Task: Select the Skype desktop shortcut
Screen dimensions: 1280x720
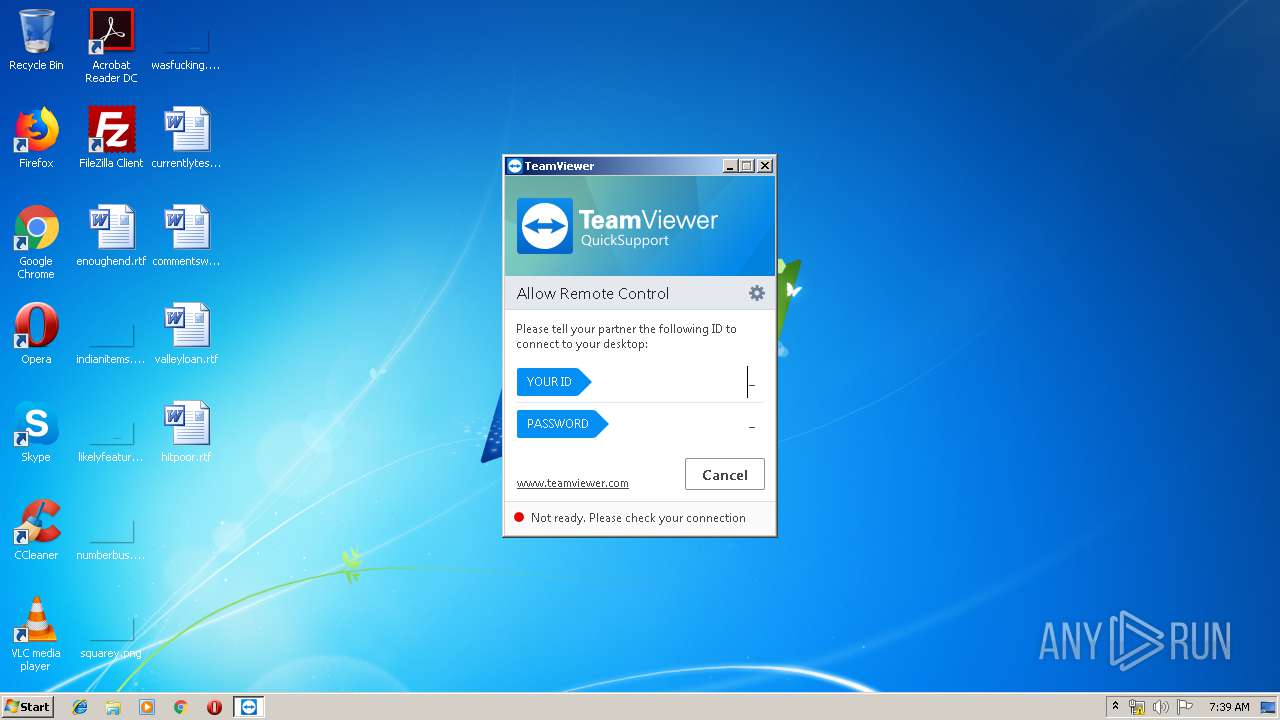Action: click(36, 432)
